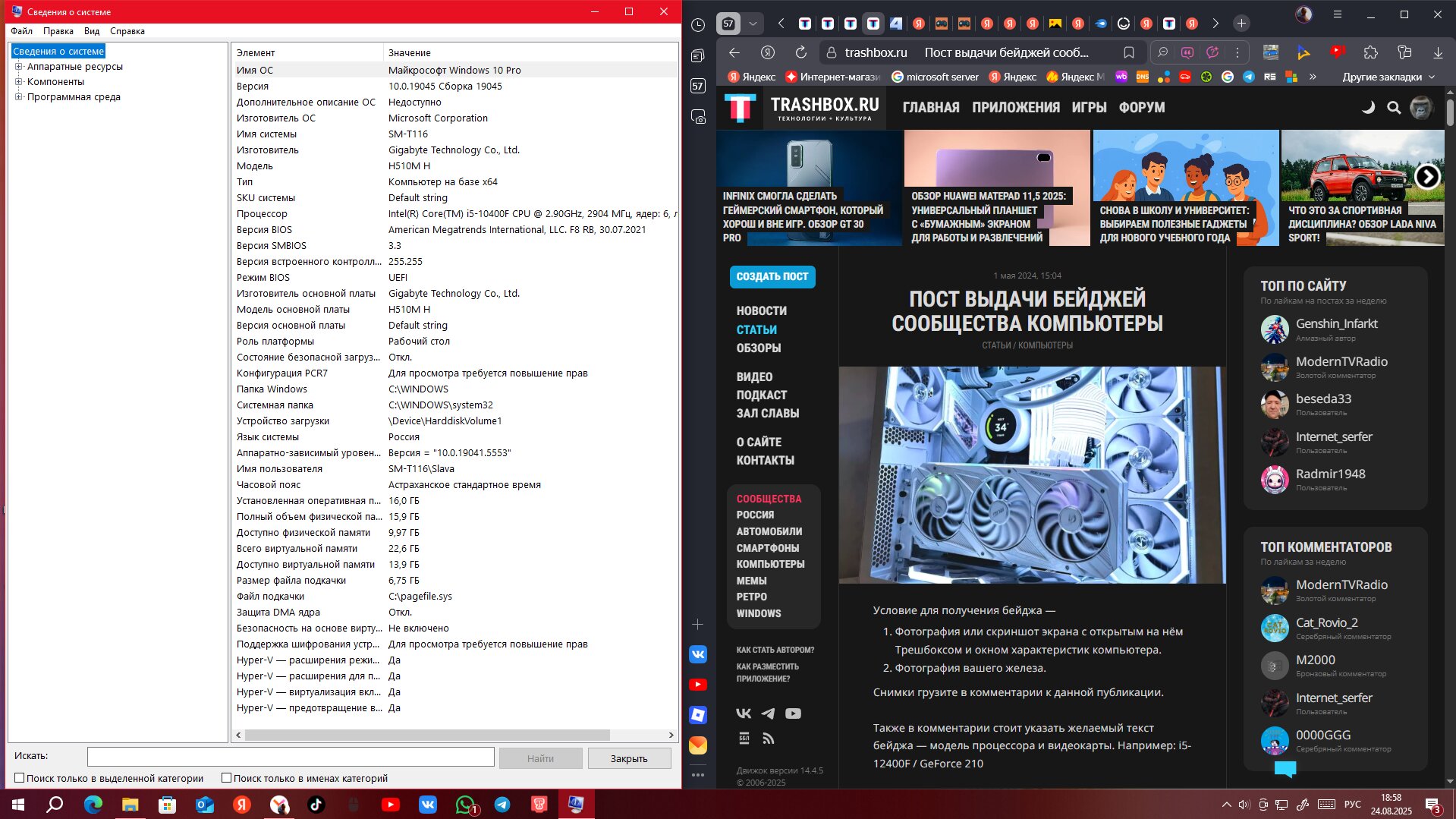
Task: Select the Процессор row in system info
Action: point(455,213)
